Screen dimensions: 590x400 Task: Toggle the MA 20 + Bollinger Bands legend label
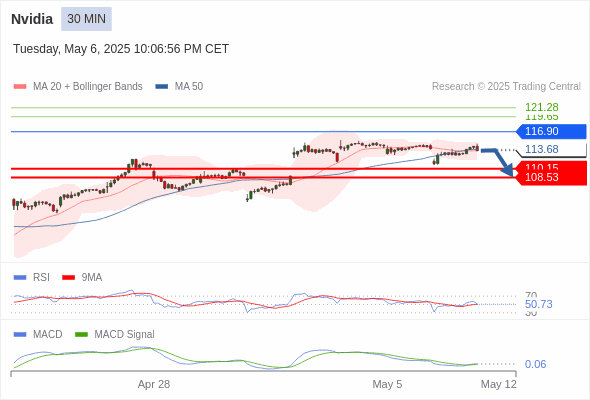tap(88, 87)
